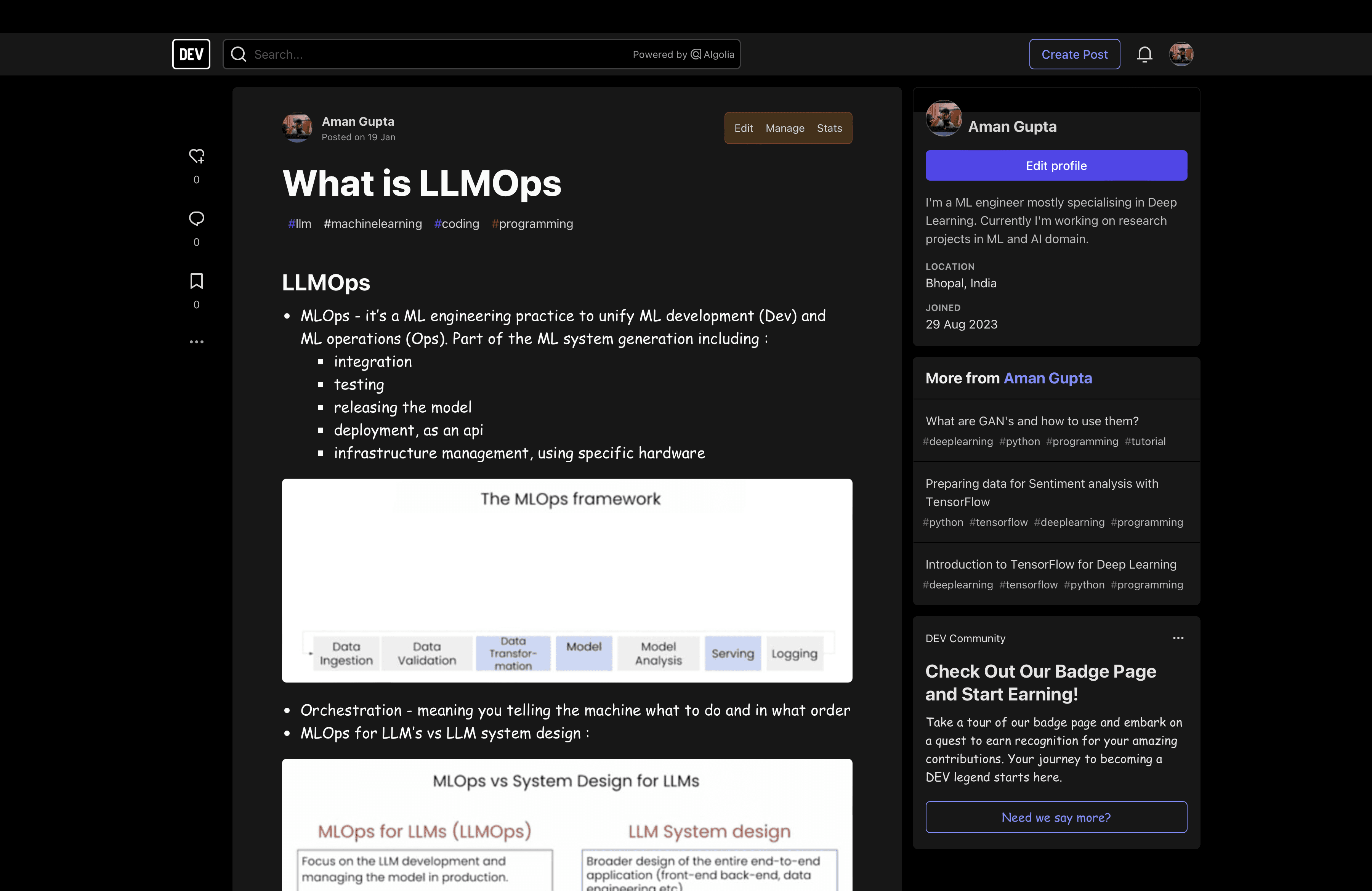This screenshot has height=891, width=1372.
Task: Select Edit in post actions bar
Action: (744, 128)
